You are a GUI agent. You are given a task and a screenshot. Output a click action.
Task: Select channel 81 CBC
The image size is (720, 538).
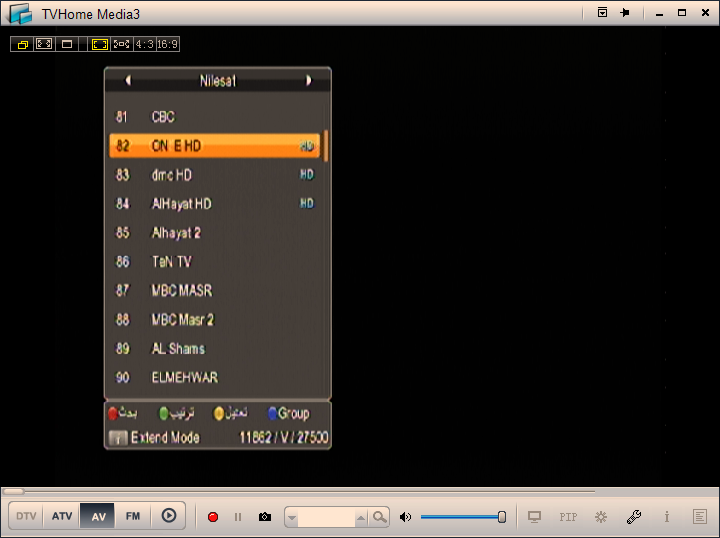(x=214, y=117)
